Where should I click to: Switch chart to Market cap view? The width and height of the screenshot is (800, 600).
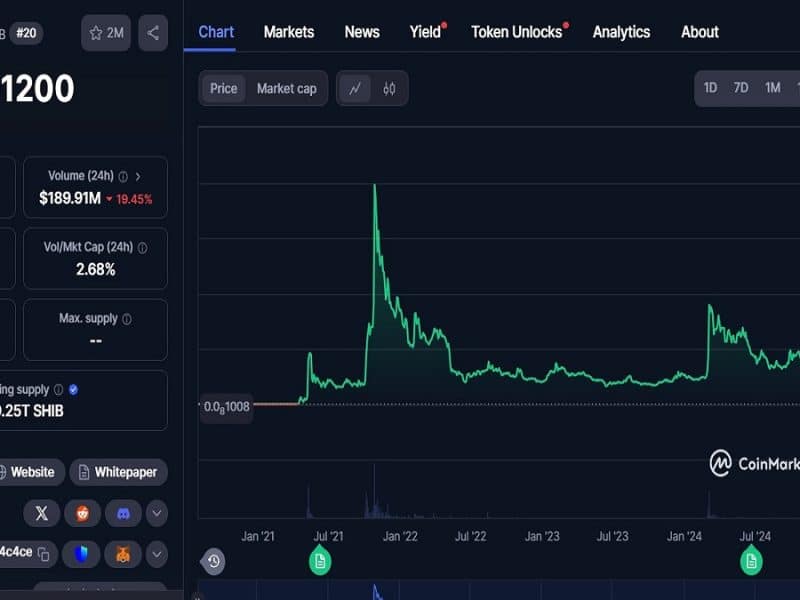point(286,88)
